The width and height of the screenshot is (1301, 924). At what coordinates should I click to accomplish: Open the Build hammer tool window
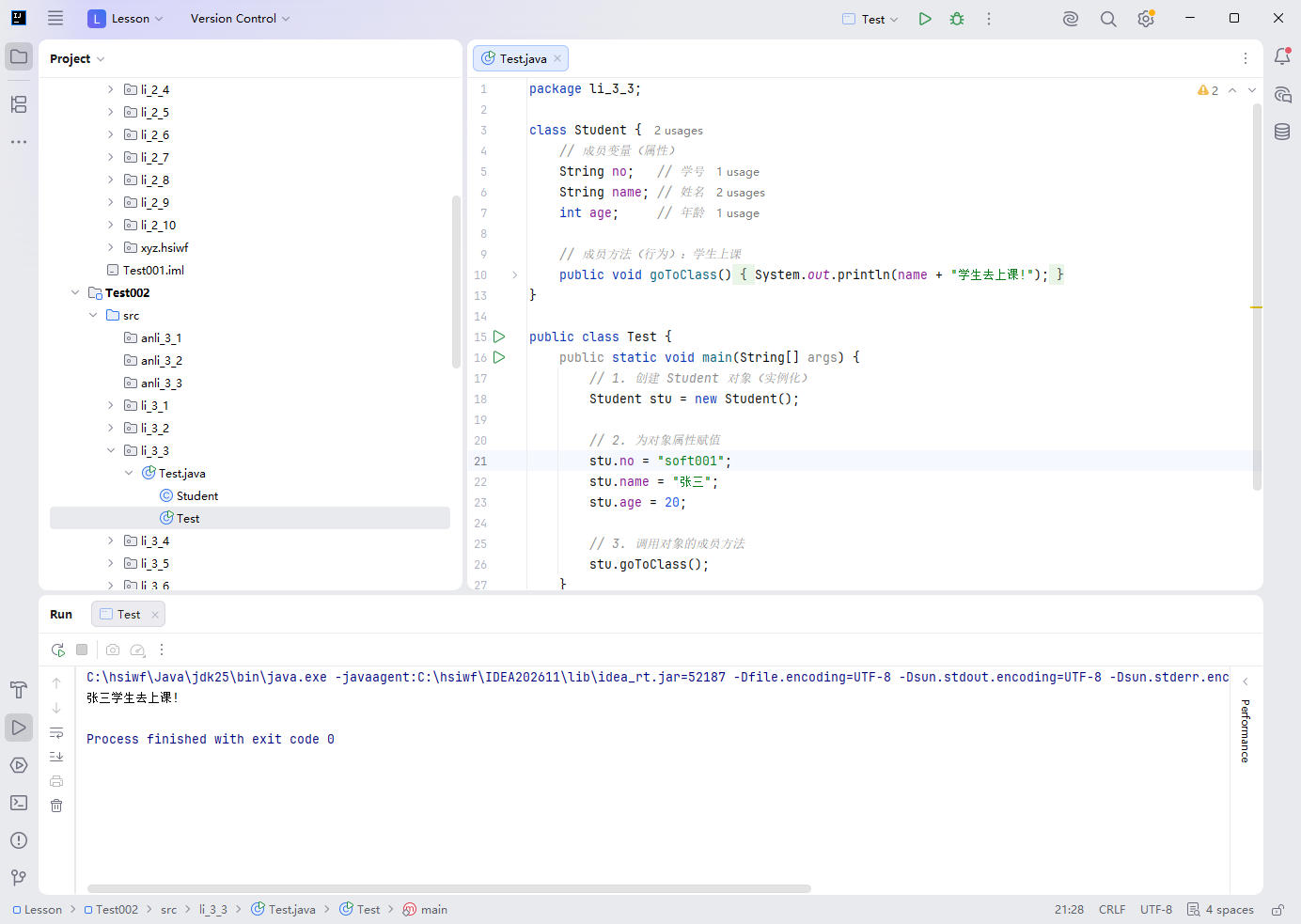pyautogui.click(x=19, y=690)
